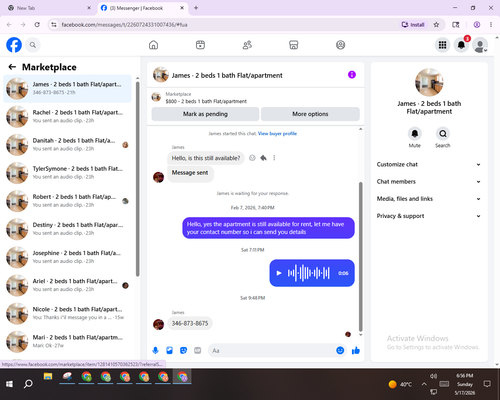Click large listing thumbnail in right panel

[x=429, y=83]
